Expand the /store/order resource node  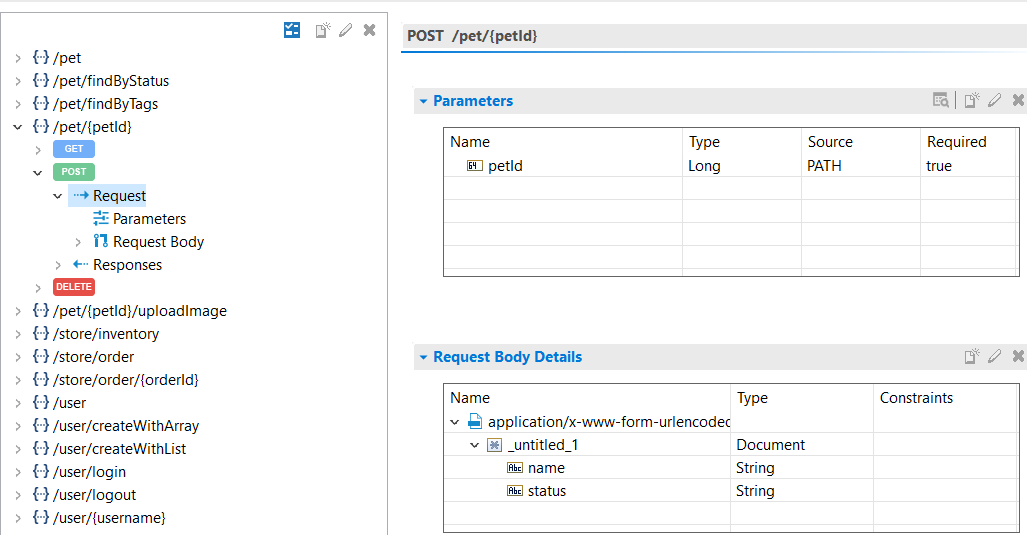point(18,357)
